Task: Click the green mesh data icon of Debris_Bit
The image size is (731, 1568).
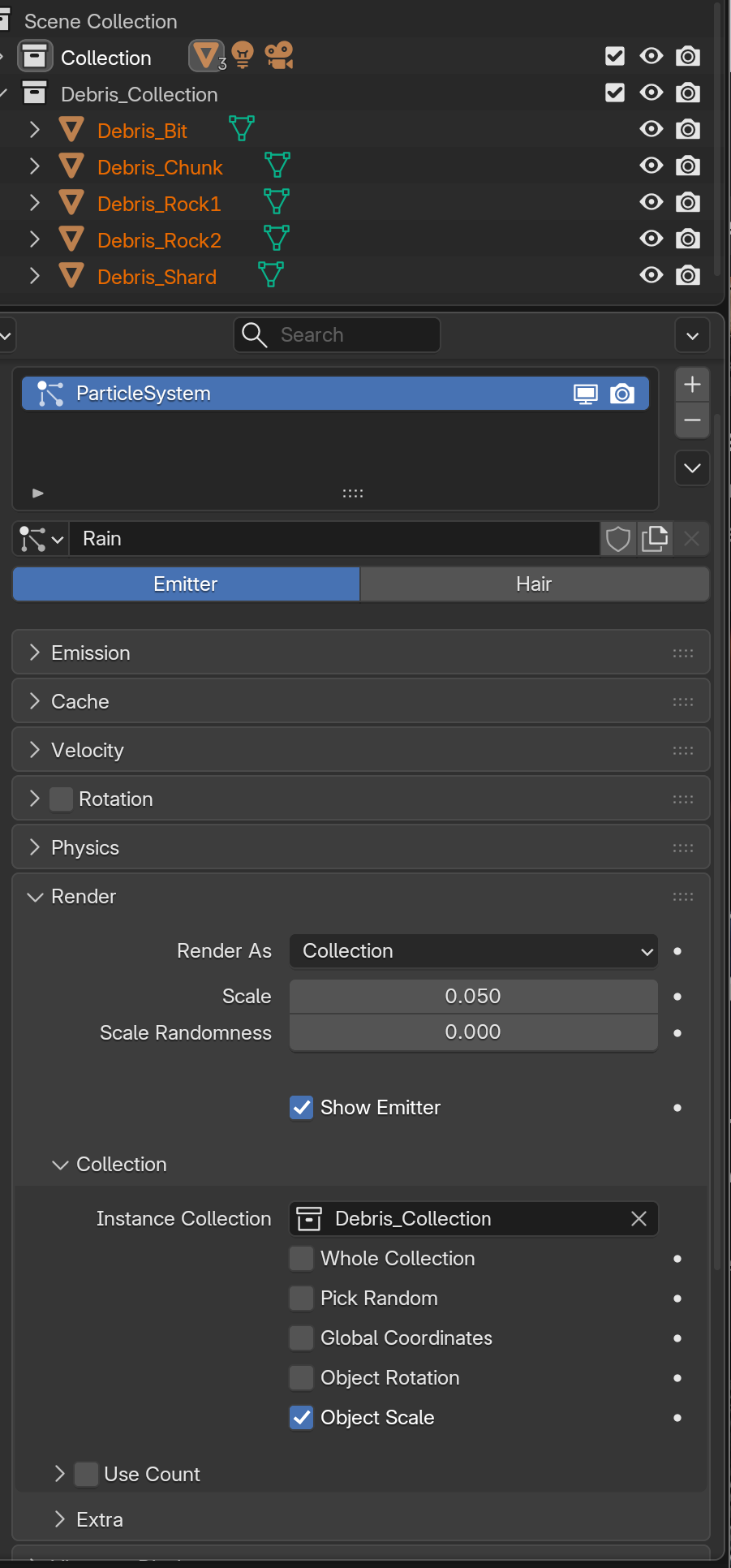Action: pos(242,128)
